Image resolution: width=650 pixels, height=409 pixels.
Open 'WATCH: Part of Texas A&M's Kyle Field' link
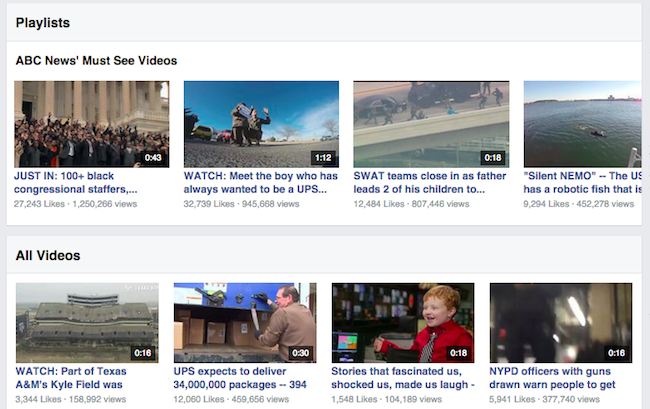[85, 376]
